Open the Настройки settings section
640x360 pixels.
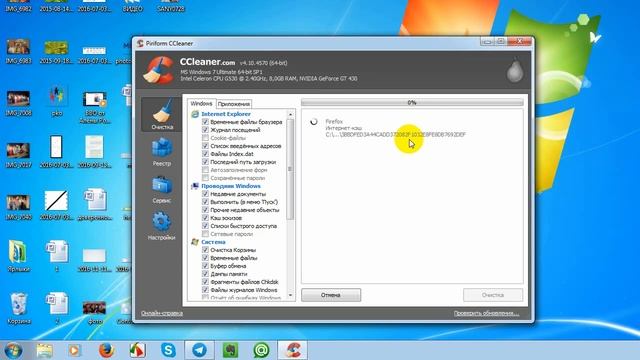(162, 226)
